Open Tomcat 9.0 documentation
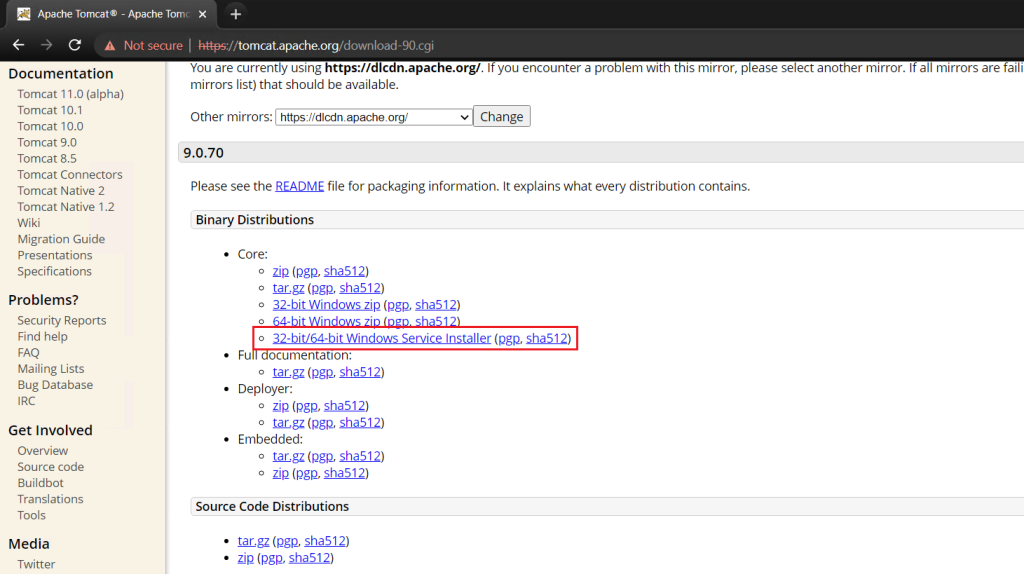Image resolution: width=1024 pixels, height=574 pixels. 47,142
